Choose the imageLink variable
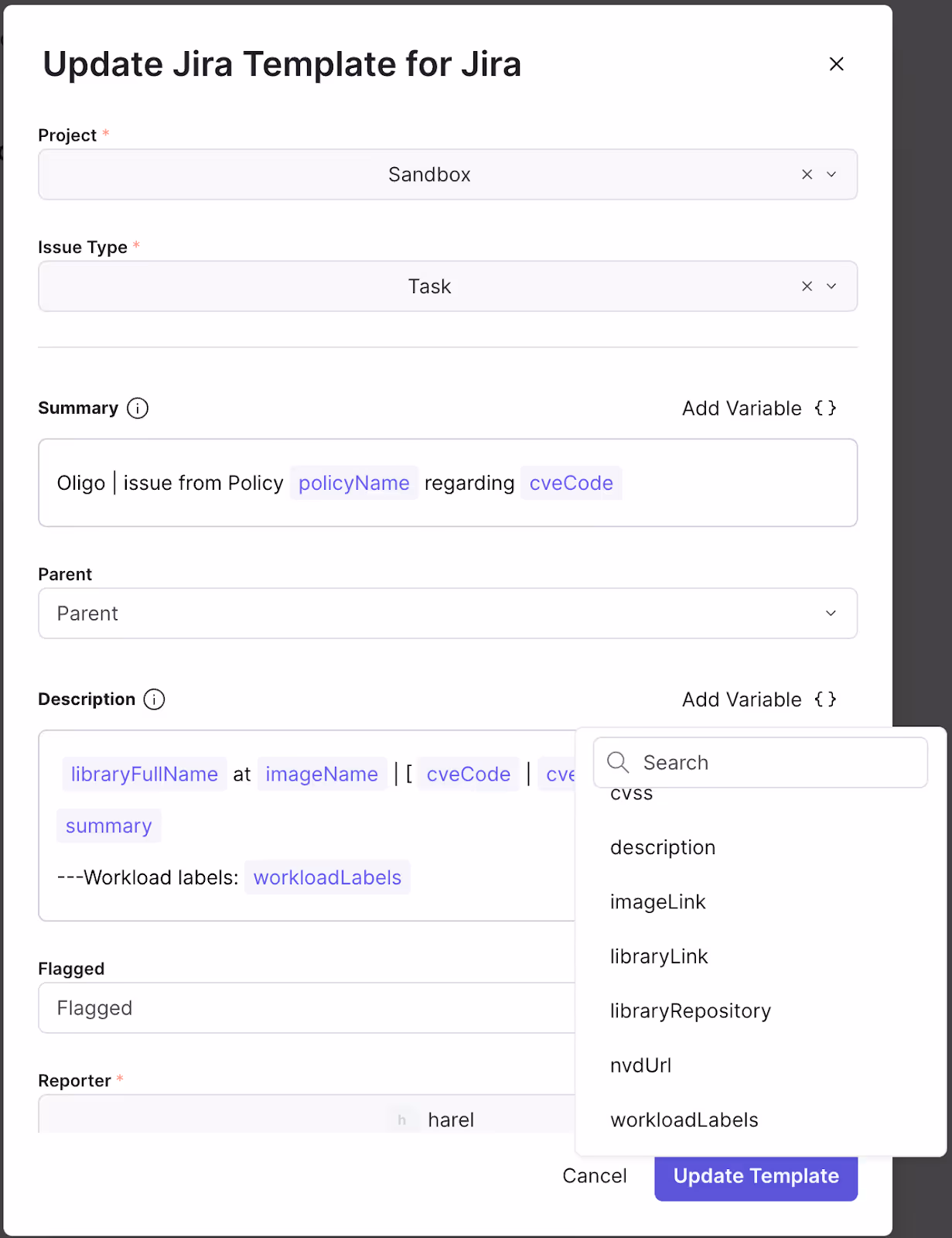The image size is (952, 1238). [x=658, y=902]
